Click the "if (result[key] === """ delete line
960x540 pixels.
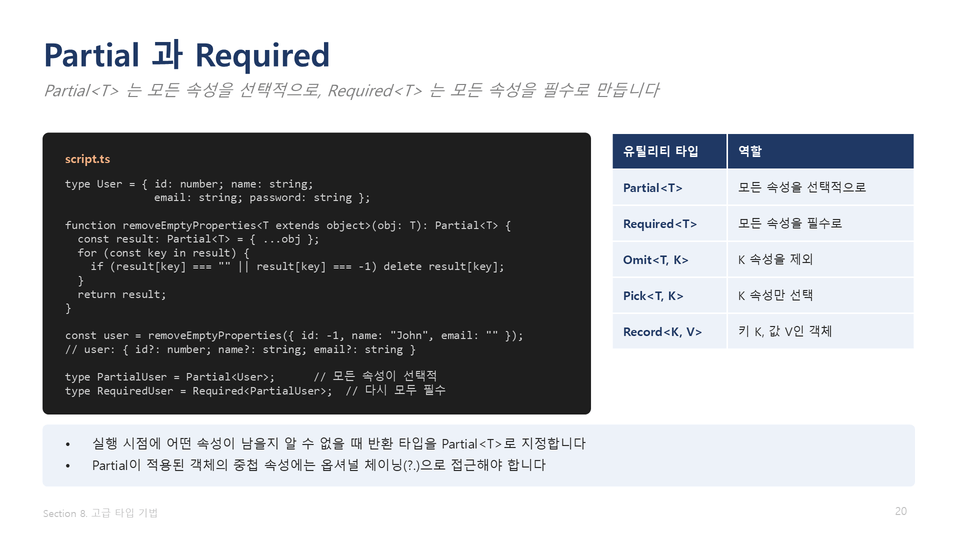click(298, 267)
